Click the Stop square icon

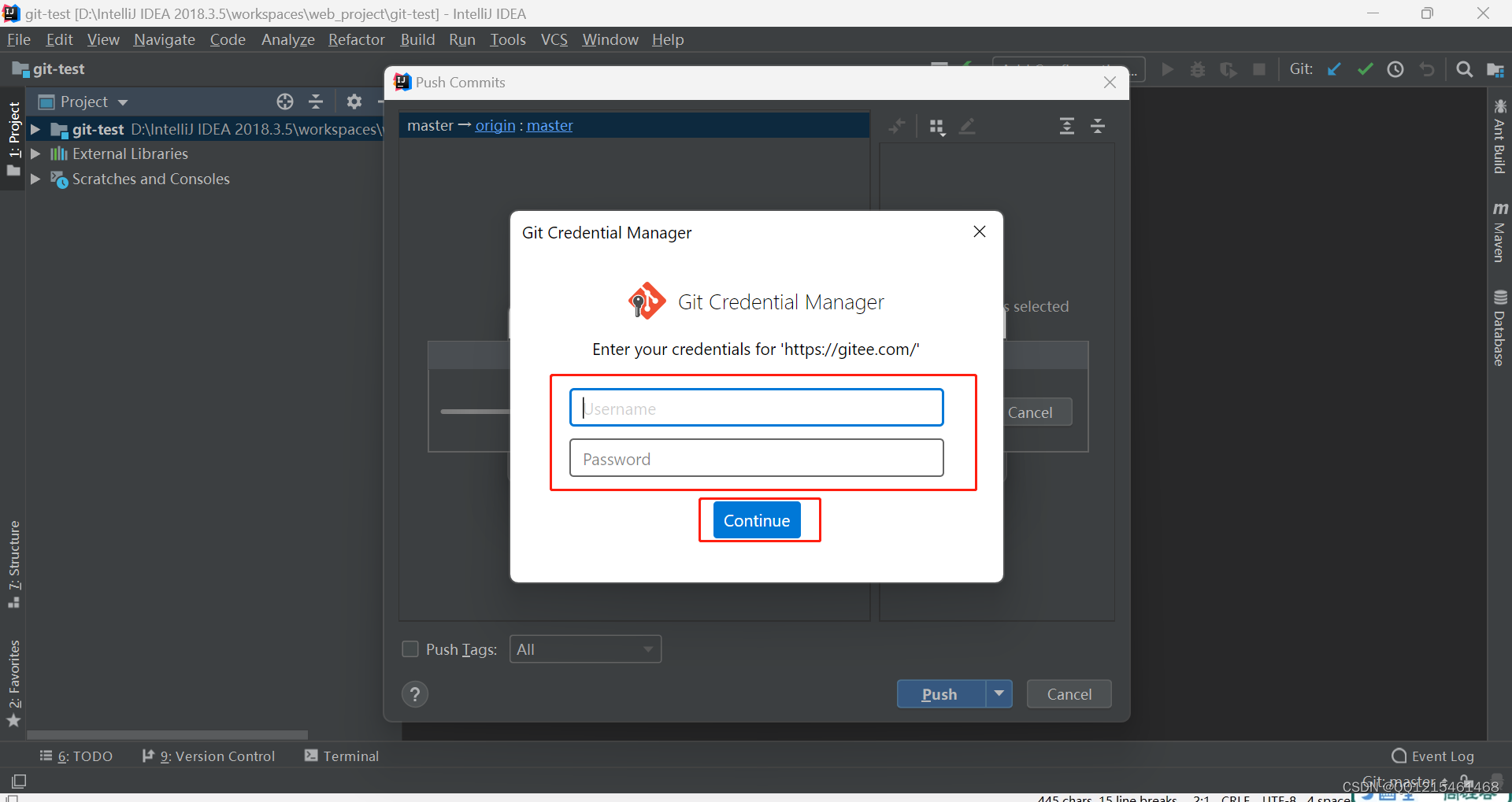(x=1259, y=69)
